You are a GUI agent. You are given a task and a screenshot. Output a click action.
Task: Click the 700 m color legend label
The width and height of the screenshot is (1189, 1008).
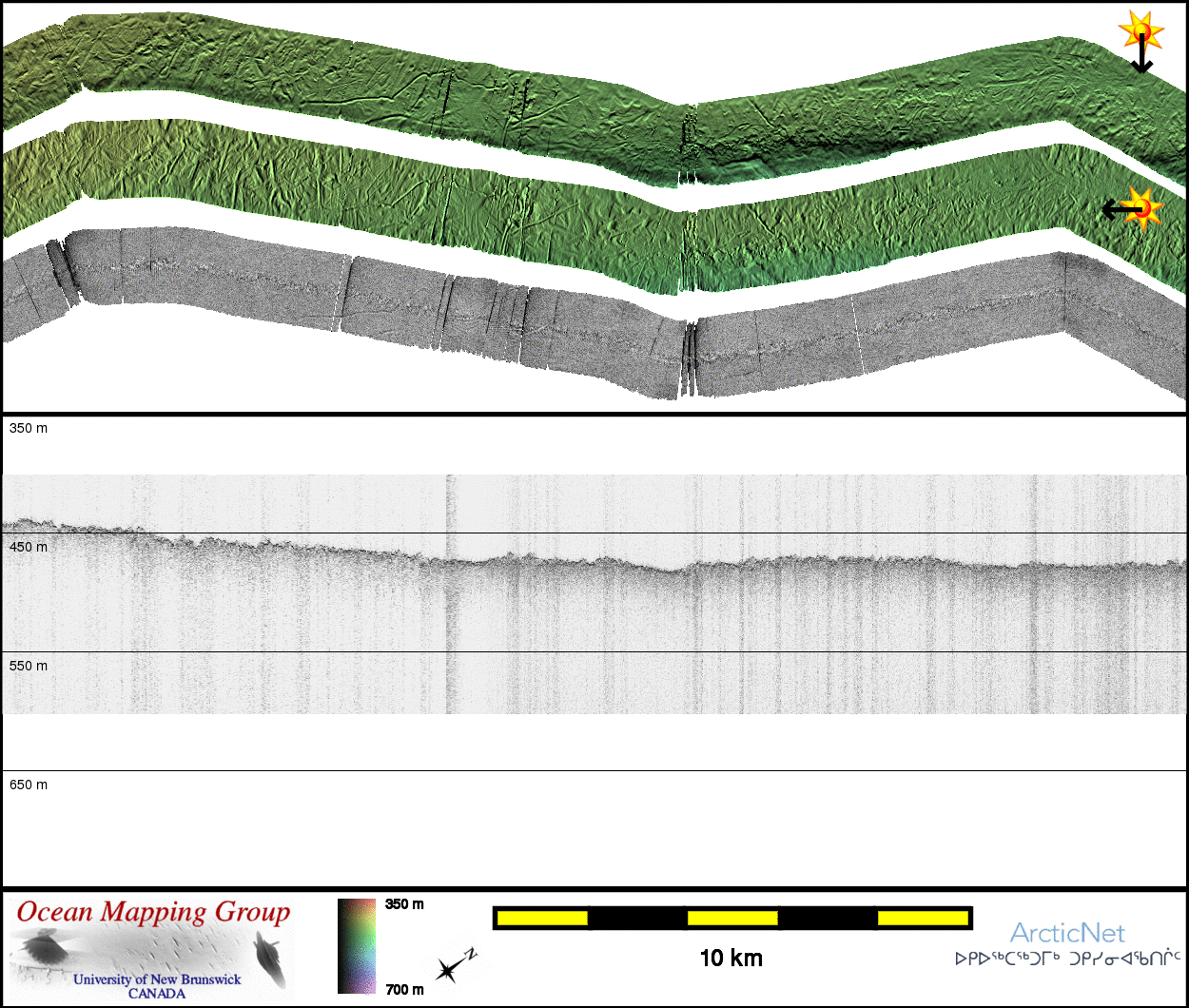point(404,990)
